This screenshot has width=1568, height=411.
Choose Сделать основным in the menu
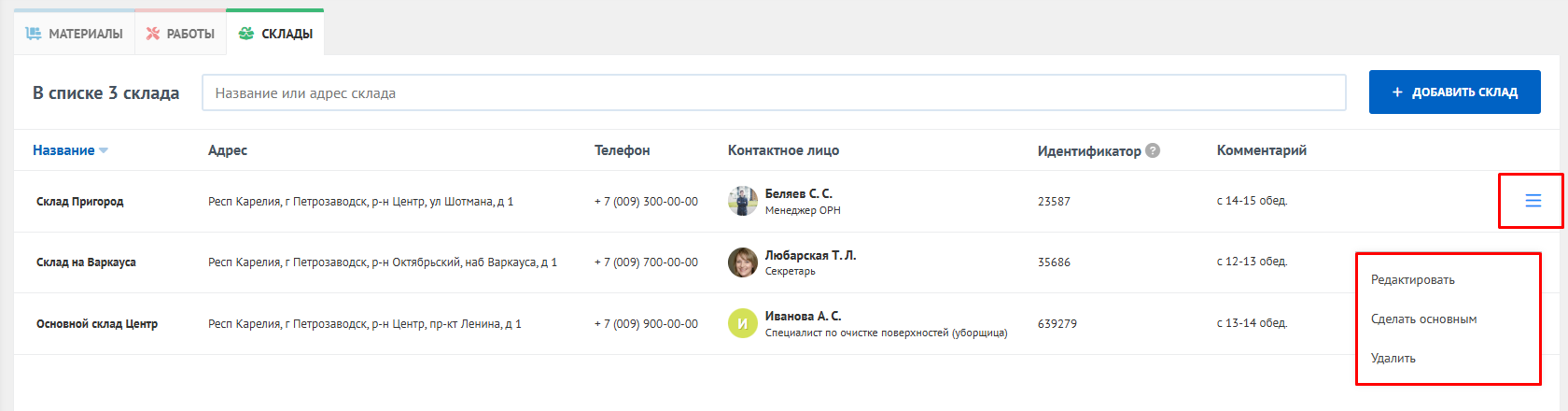[x=1423, y=319]
